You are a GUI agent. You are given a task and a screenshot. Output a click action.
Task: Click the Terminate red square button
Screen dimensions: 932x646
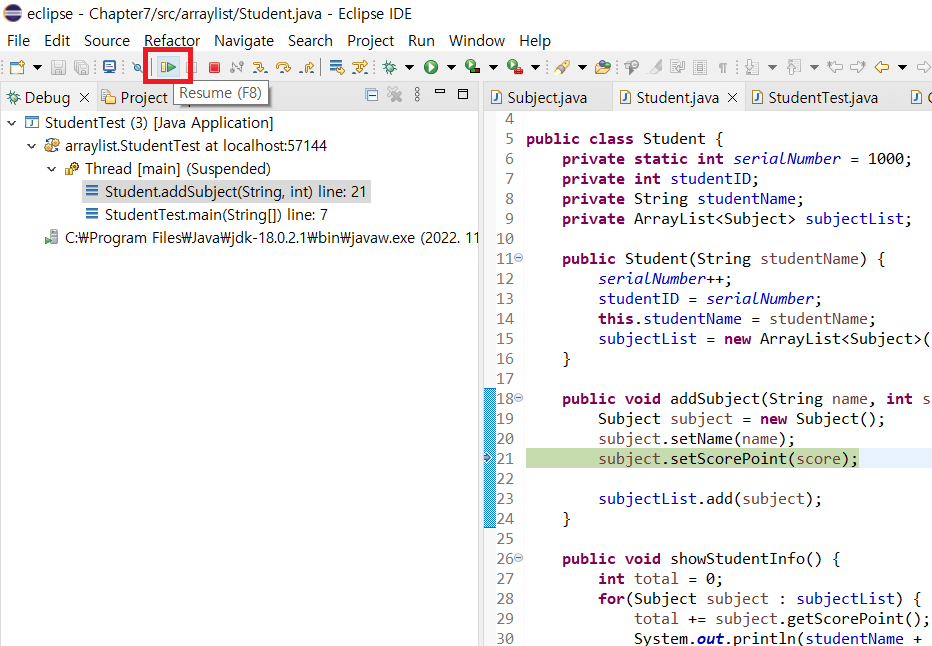click(x=215, y=68)
